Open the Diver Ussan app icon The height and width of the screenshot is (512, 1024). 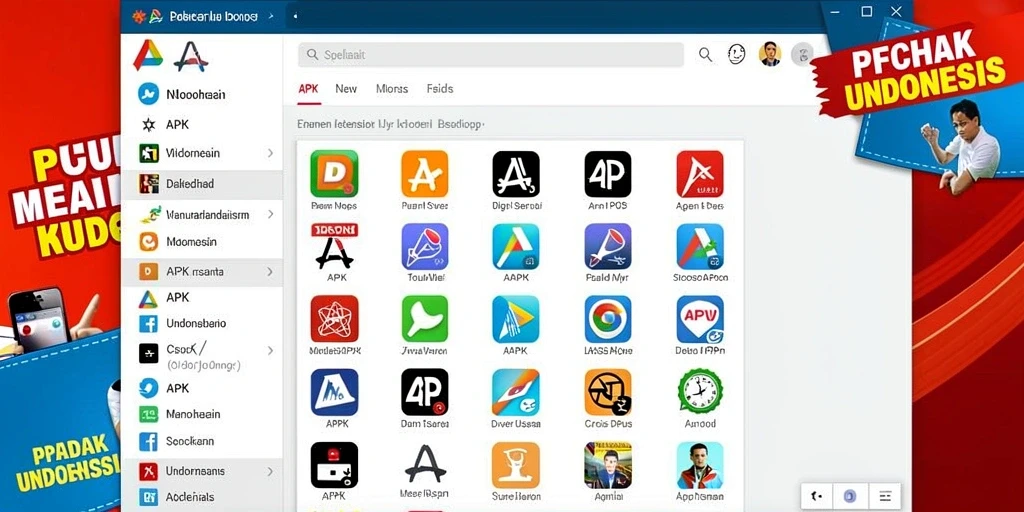tap(516, 392)
